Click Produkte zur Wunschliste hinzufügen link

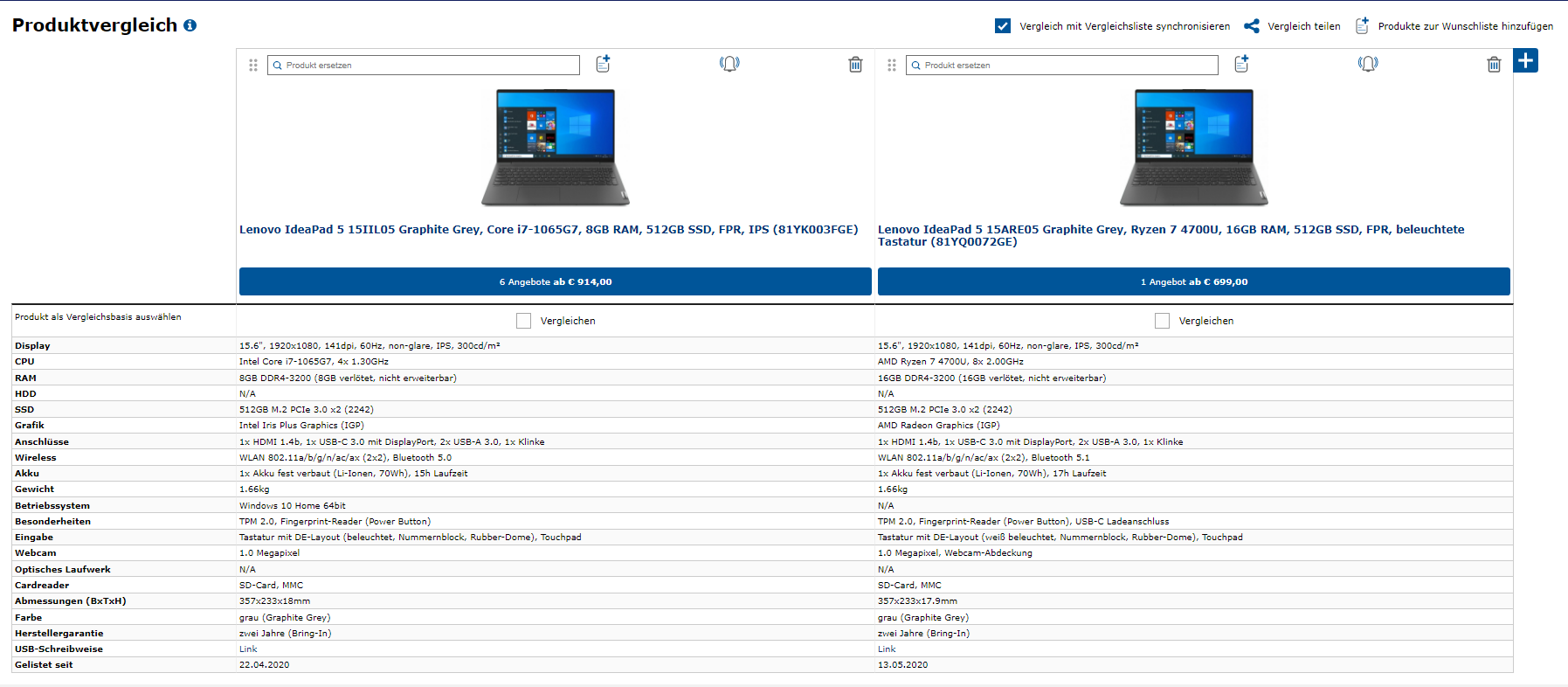pyautogui.click(x=1465, y=26)
